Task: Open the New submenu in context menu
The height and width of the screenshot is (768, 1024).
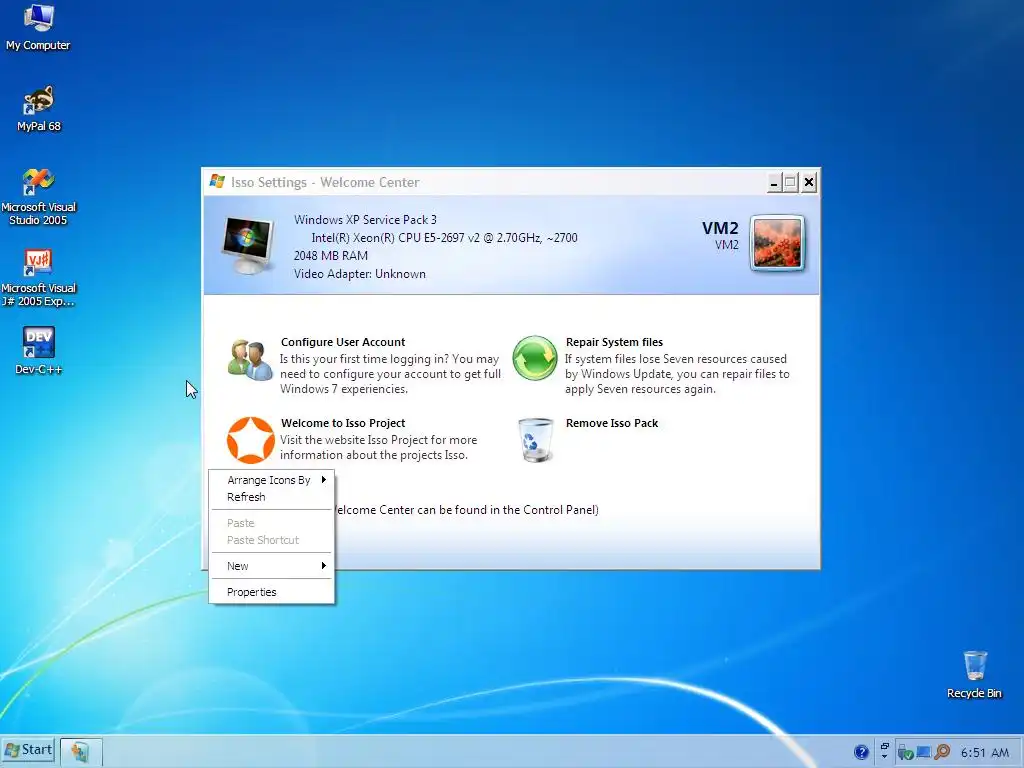Action: click(x=272, y=566)
